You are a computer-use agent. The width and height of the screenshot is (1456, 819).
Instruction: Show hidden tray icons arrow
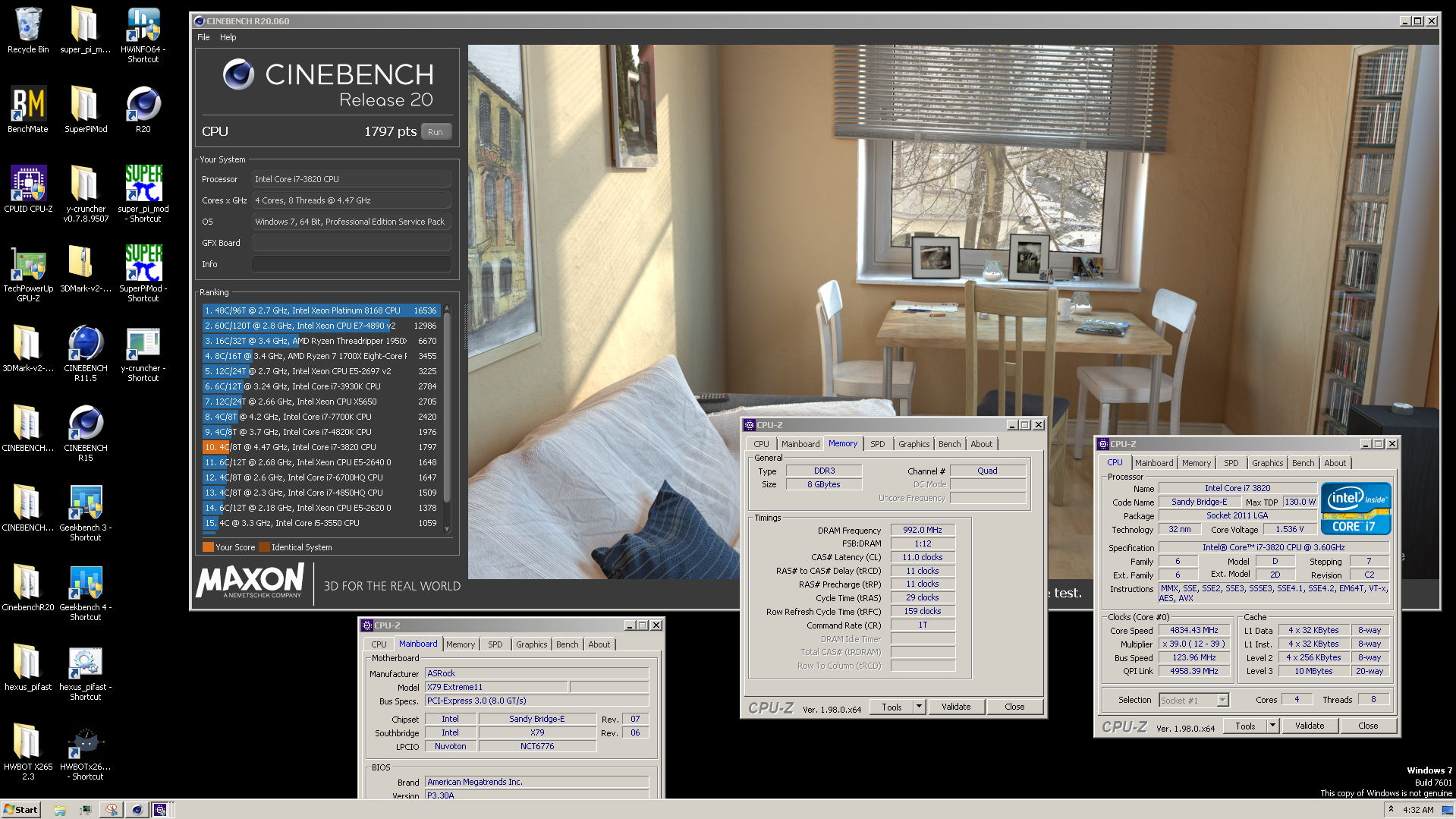click(1390, 810)
